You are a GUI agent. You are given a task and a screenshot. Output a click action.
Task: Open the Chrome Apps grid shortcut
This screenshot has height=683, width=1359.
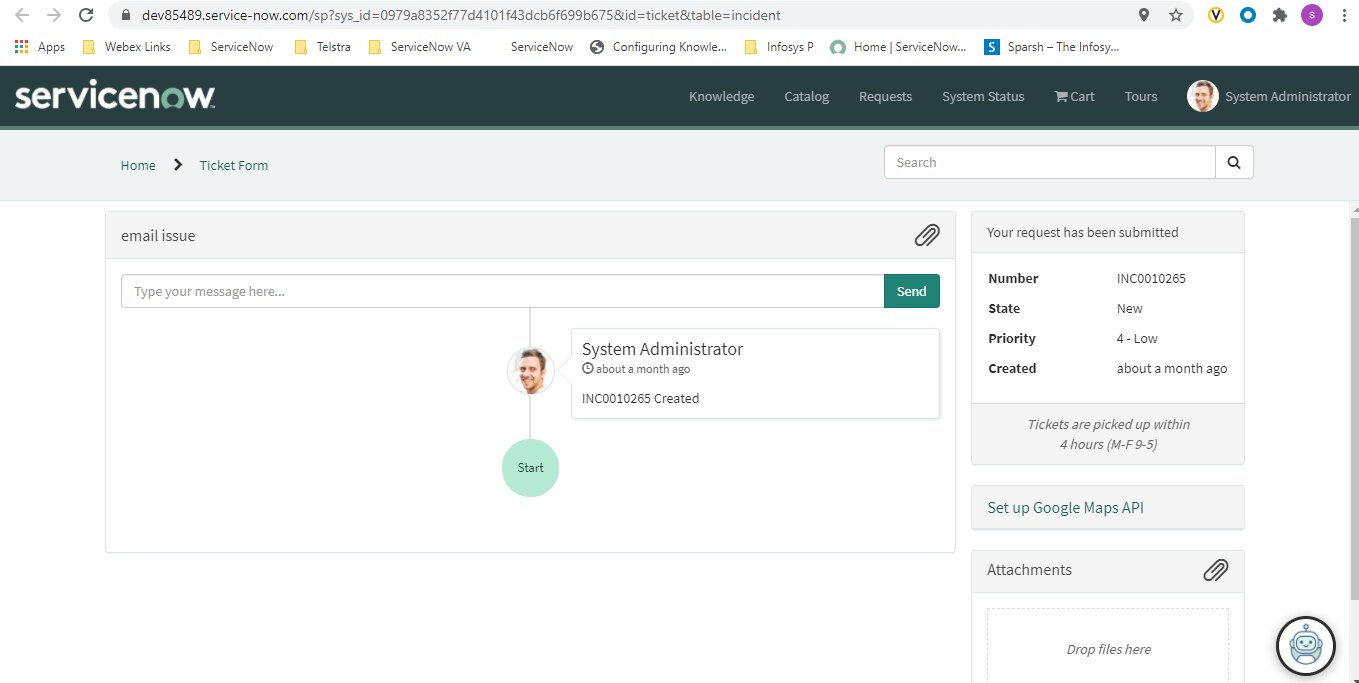click(22, 47)
